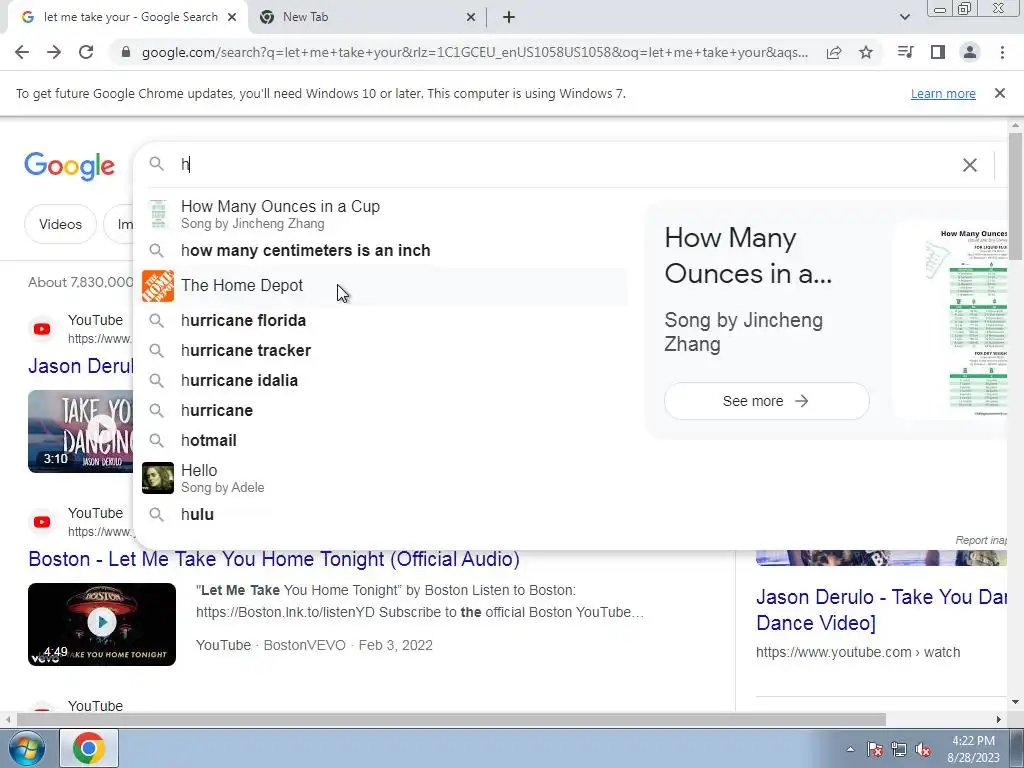
Task: Open the muted volume tray icon
Action: pyautogui.click(x=923, y=749)
